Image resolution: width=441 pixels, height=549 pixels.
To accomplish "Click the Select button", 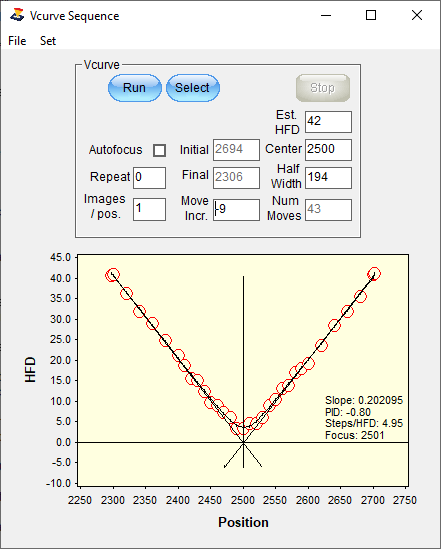I will point(193,88).
